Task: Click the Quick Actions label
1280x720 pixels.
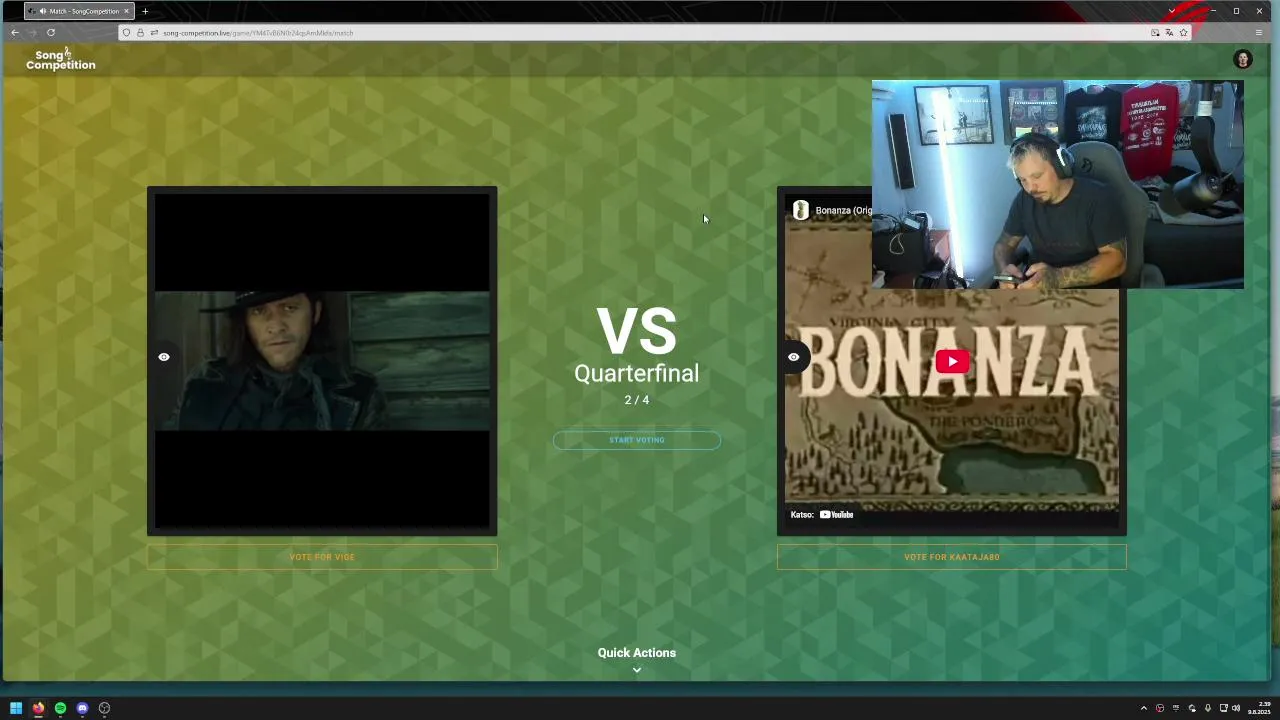Action: tap(636, 653)
